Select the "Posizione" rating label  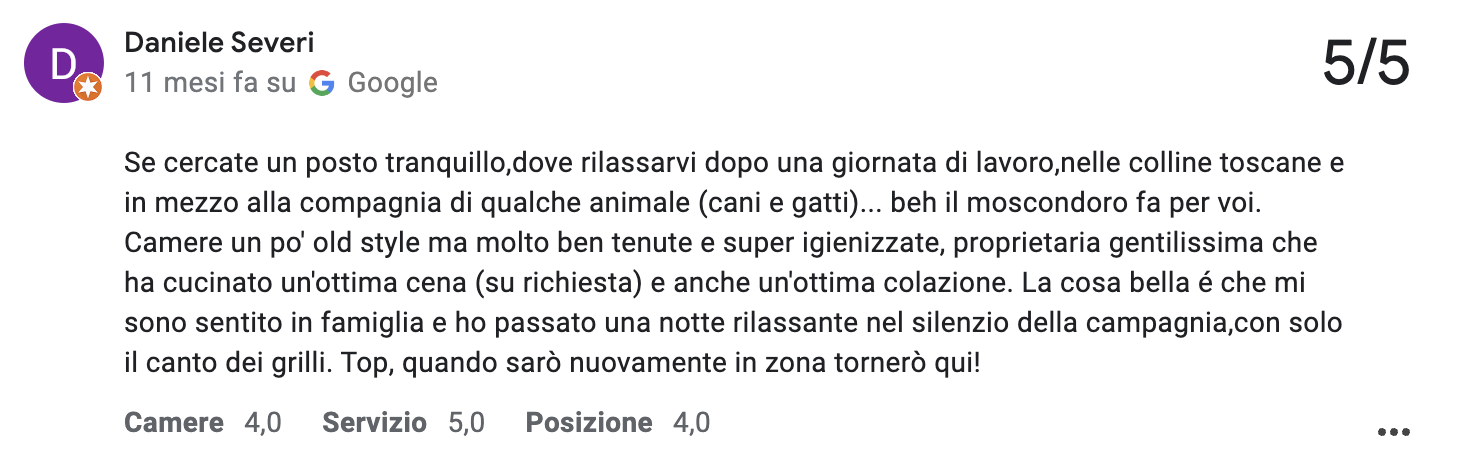point(589,423)
